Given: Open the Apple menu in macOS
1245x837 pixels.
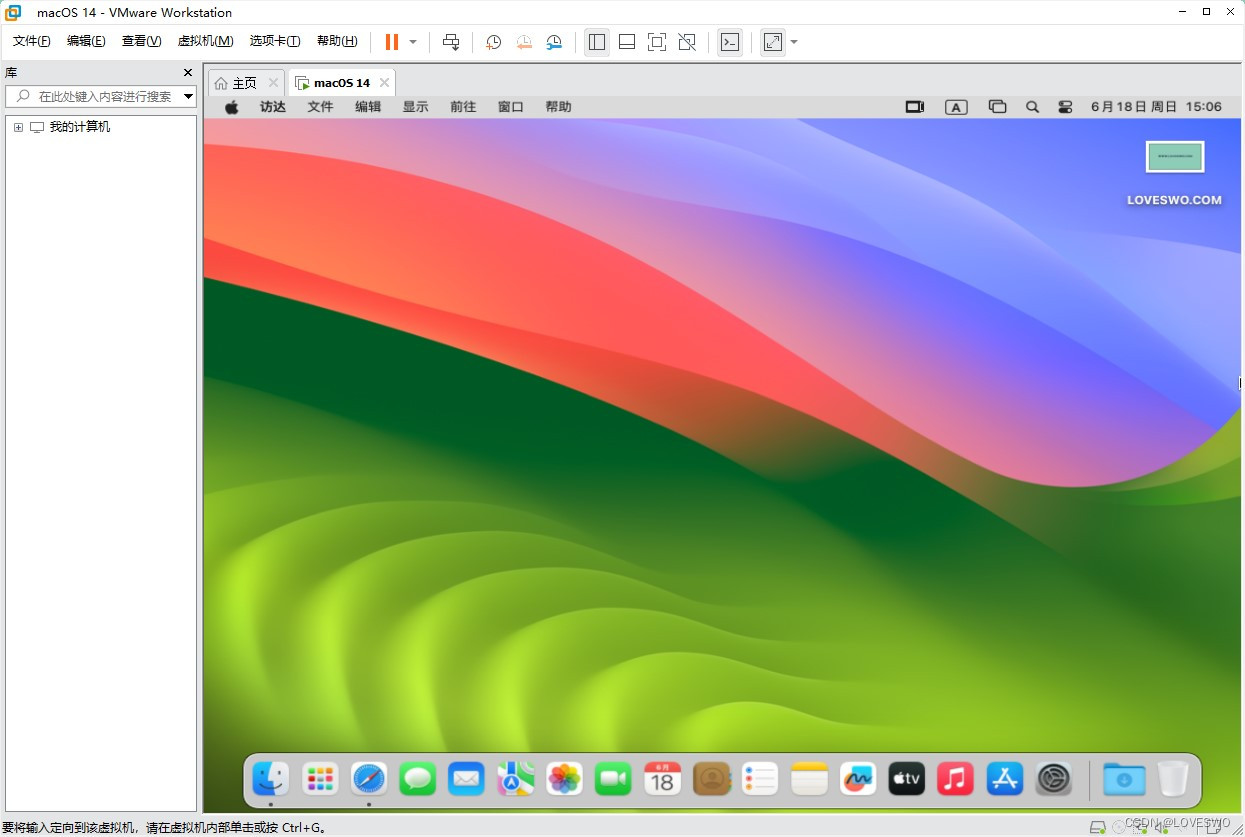Looking at the screenshot, I should [231, 107].
